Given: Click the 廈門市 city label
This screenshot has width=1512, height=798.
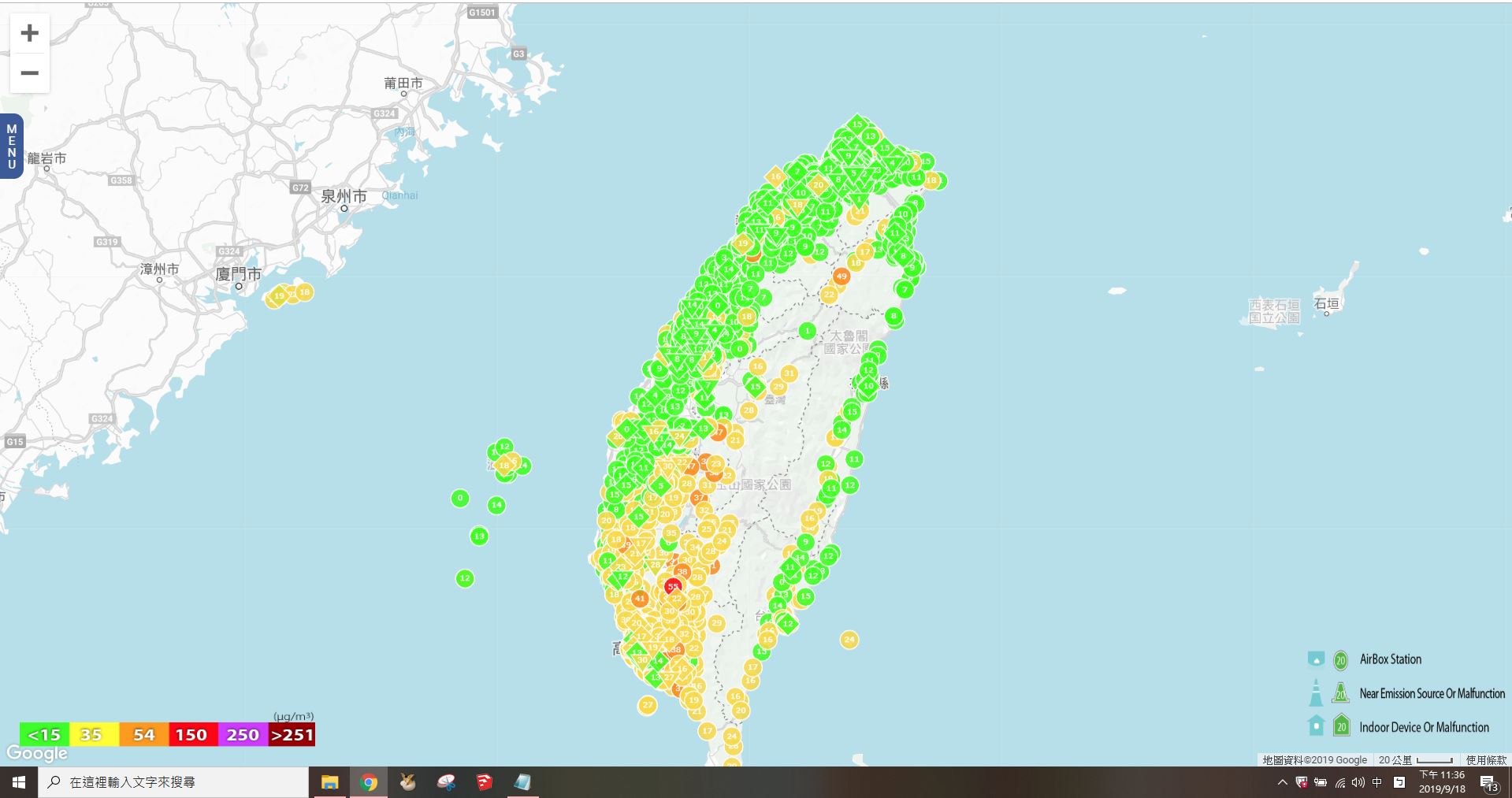Looking at the screenshot, I should [x=238, y=274].
